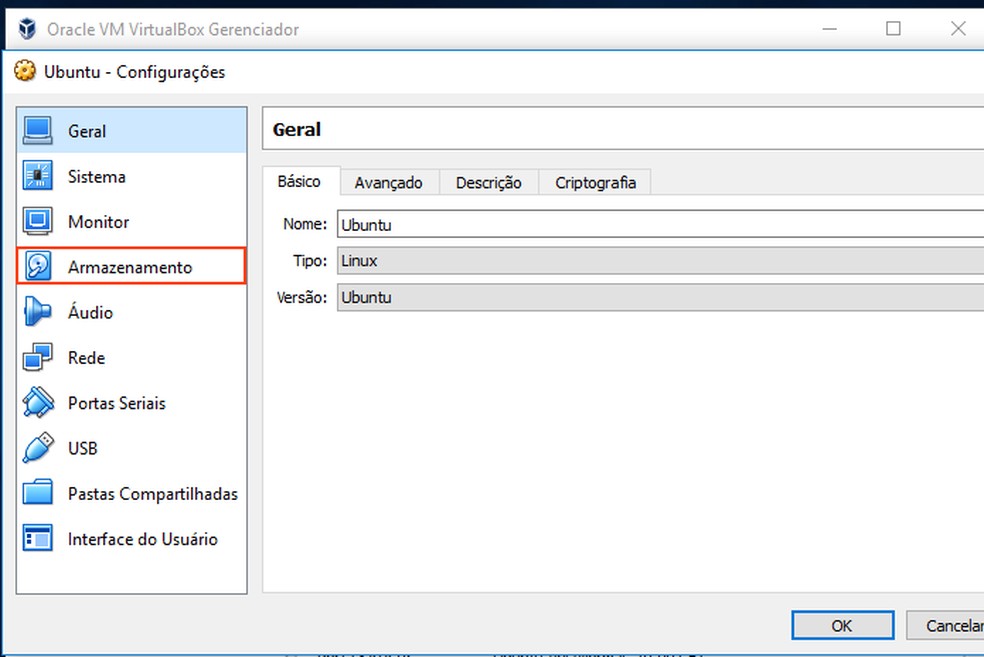Open the Tipo dropdown showing Linux
This screenshot has height=657, width=984.
click(x=660, y=260)
